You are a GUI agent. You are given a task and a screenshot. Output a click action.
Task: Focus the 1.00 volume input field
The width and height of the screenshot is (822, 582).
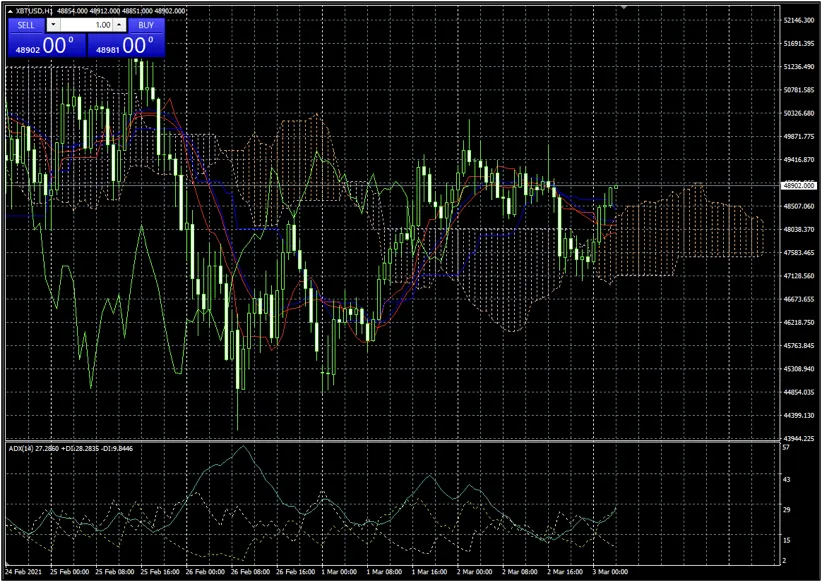pos(86,25)
